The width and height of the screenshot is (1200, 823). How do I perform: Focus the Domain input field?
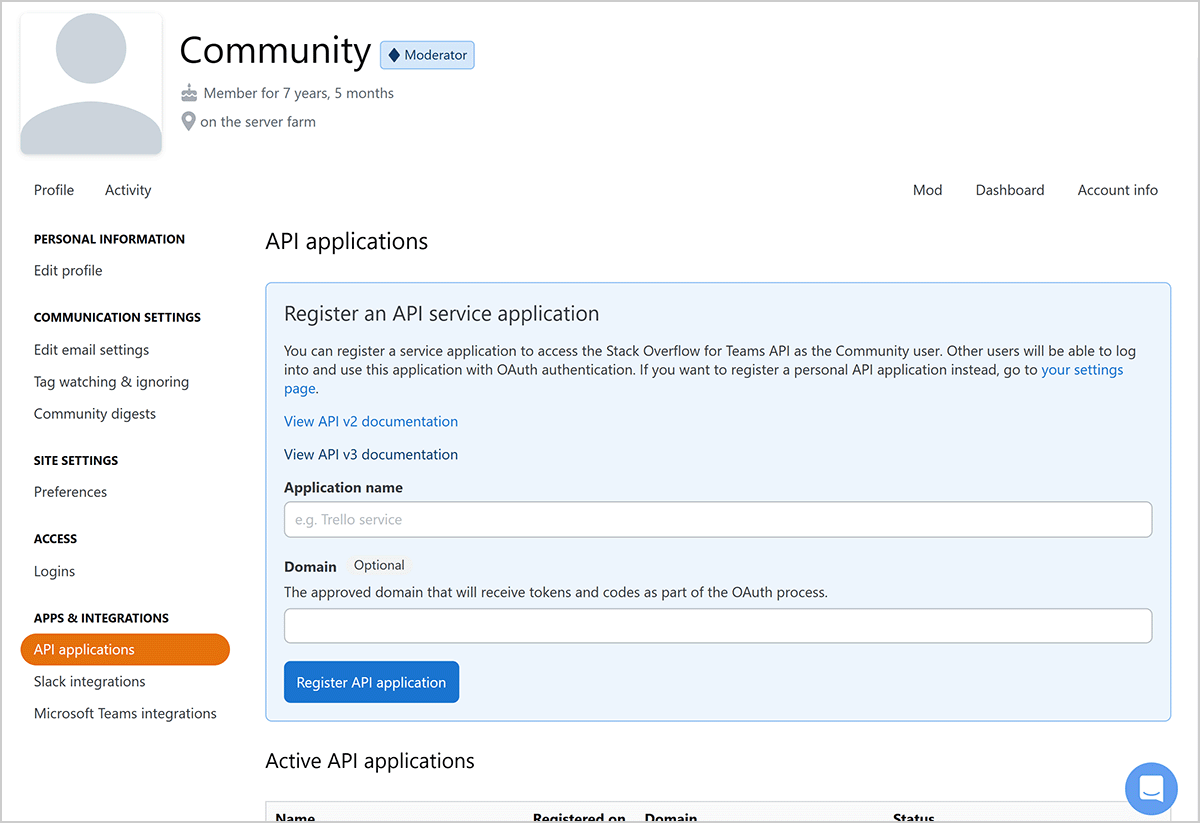(x=717, y=626)
